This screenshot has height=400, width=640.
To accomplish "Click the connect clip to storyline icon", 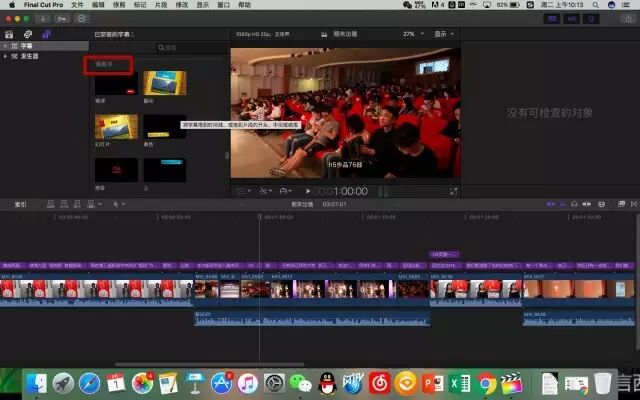I will (x=51, y=204).
